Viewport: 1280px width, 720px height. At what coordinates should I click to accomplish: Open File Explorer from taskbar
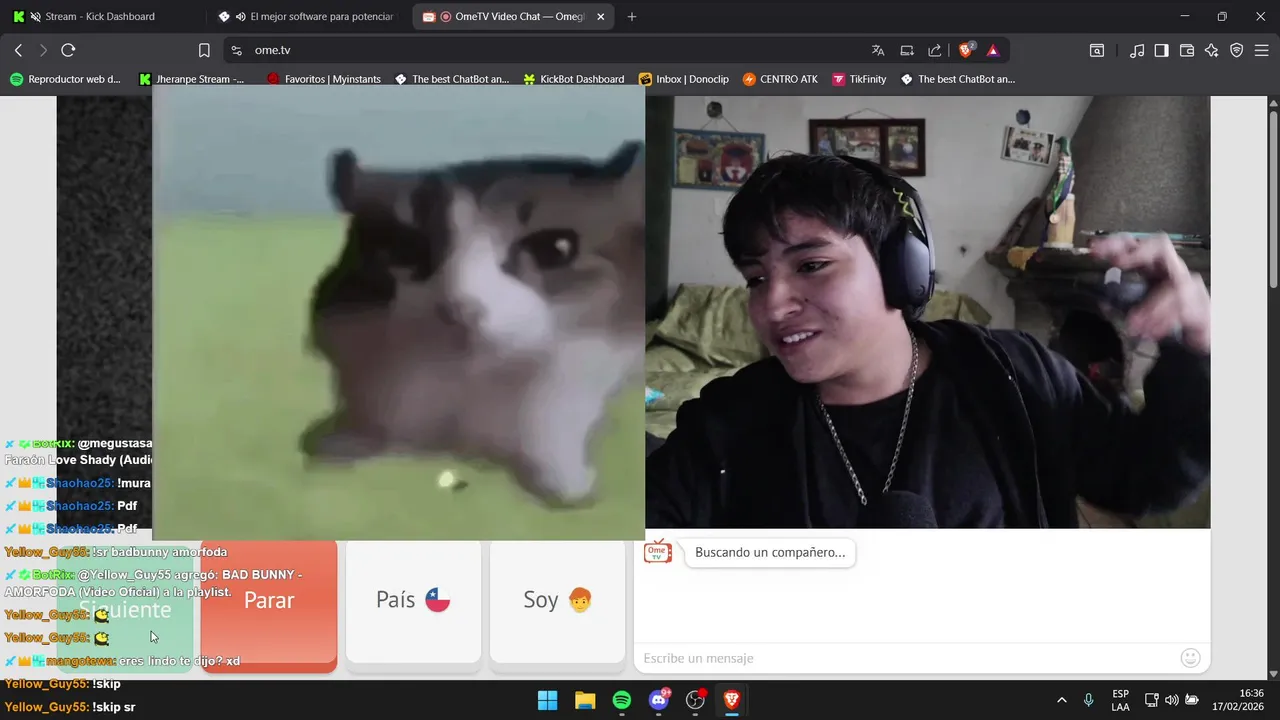tap(585, 700)
